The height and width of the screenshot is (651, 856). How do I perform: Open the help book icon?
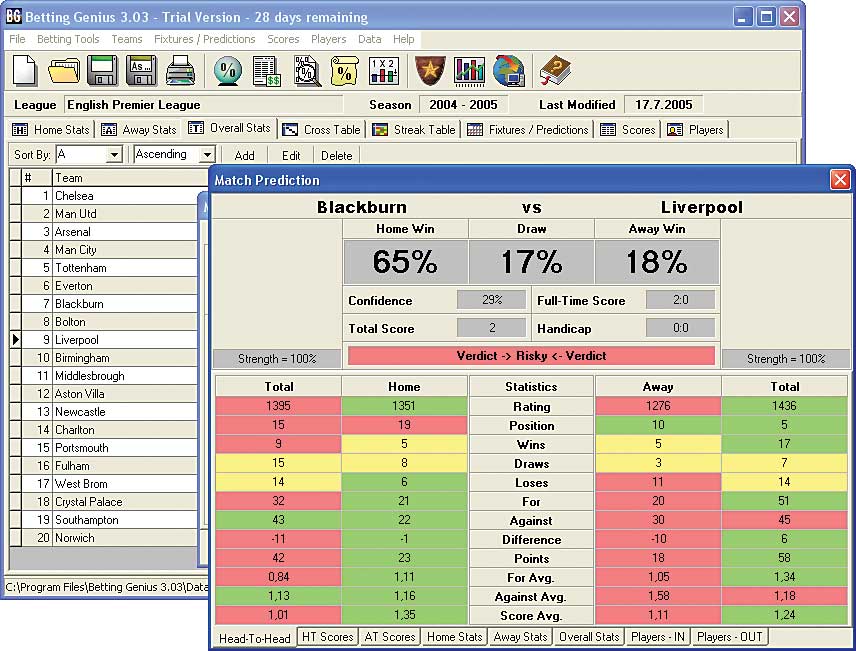tap(555, 71)
